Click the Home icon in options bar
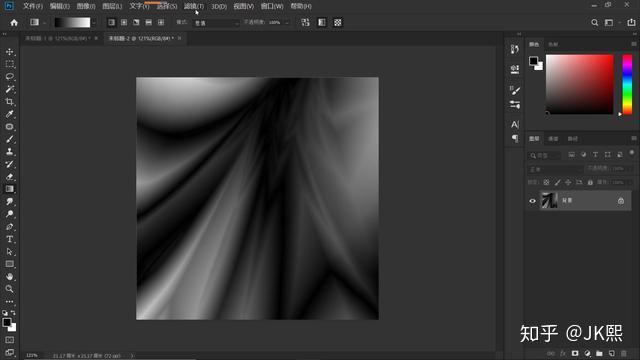Image resolution: width=640 pixels, height=360 pixels. tap(14, 23)
